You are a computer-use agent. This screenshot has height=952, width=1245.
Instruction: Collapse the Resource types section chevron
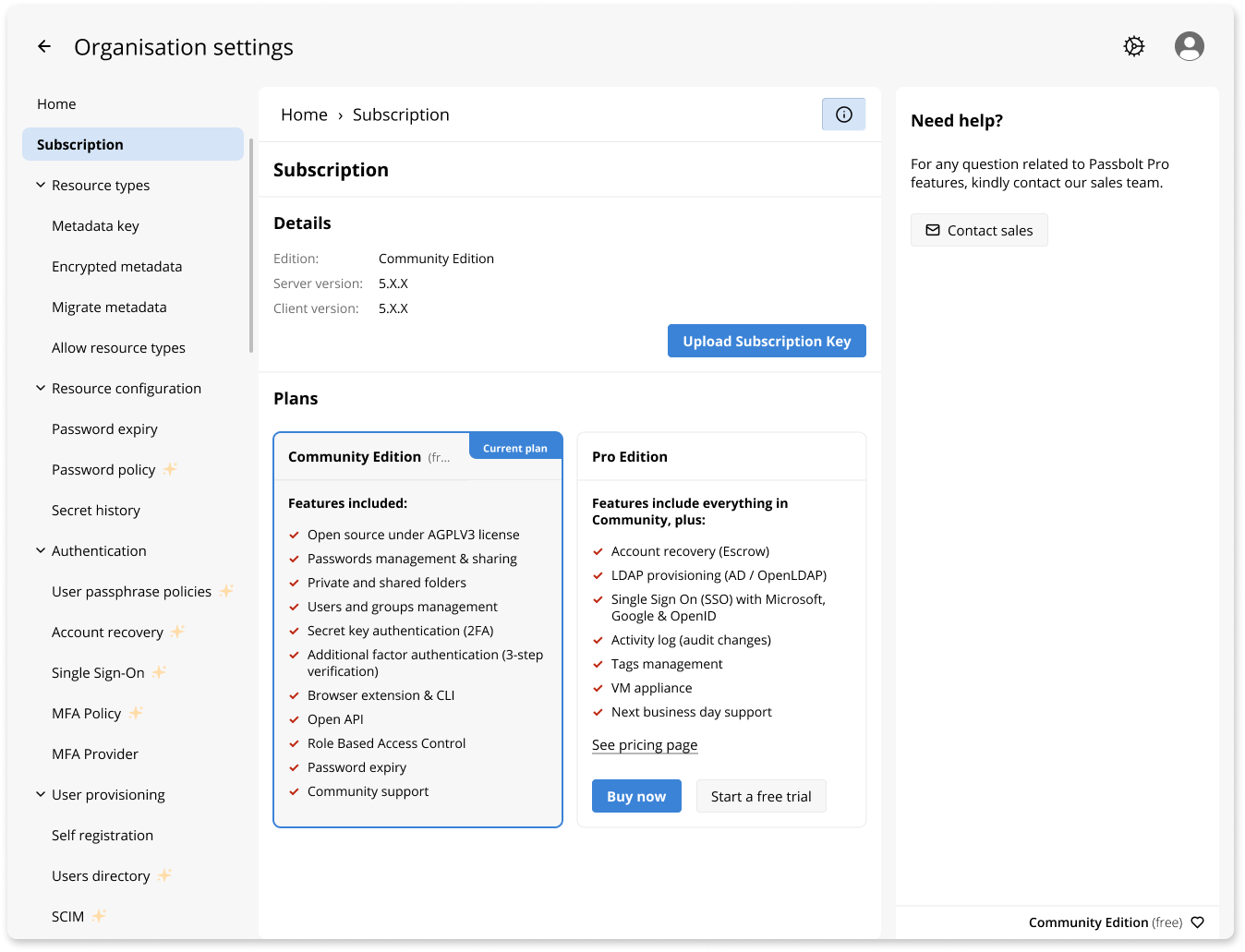(41, 185)
